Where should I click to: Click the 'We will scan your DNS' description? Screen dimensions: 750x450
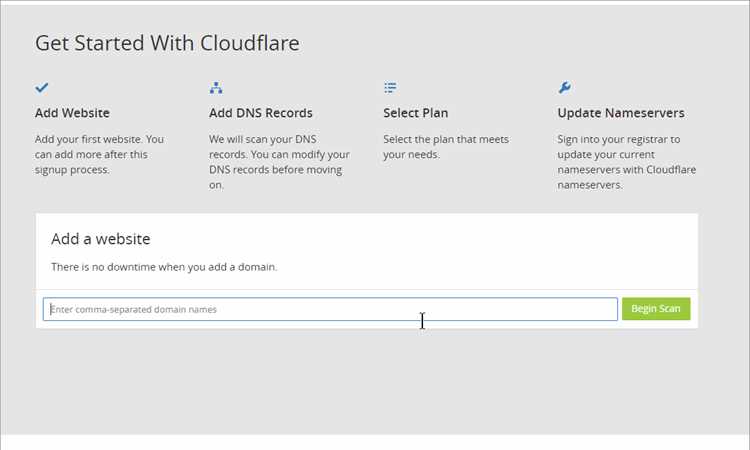click(279, 162)
